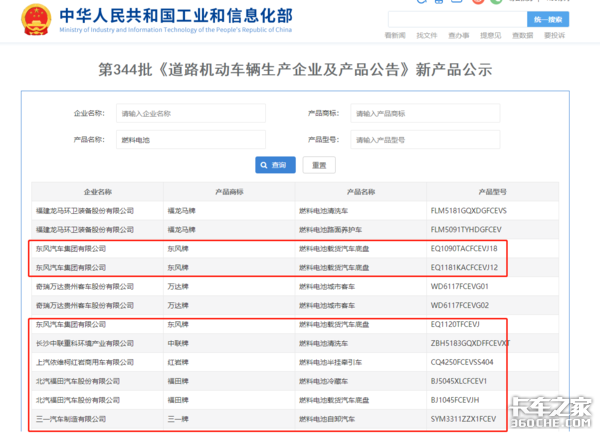This screenshot has width=600, height=434.
Task: Click the 产品商标 column header
Action: click(x=229, y=192)
